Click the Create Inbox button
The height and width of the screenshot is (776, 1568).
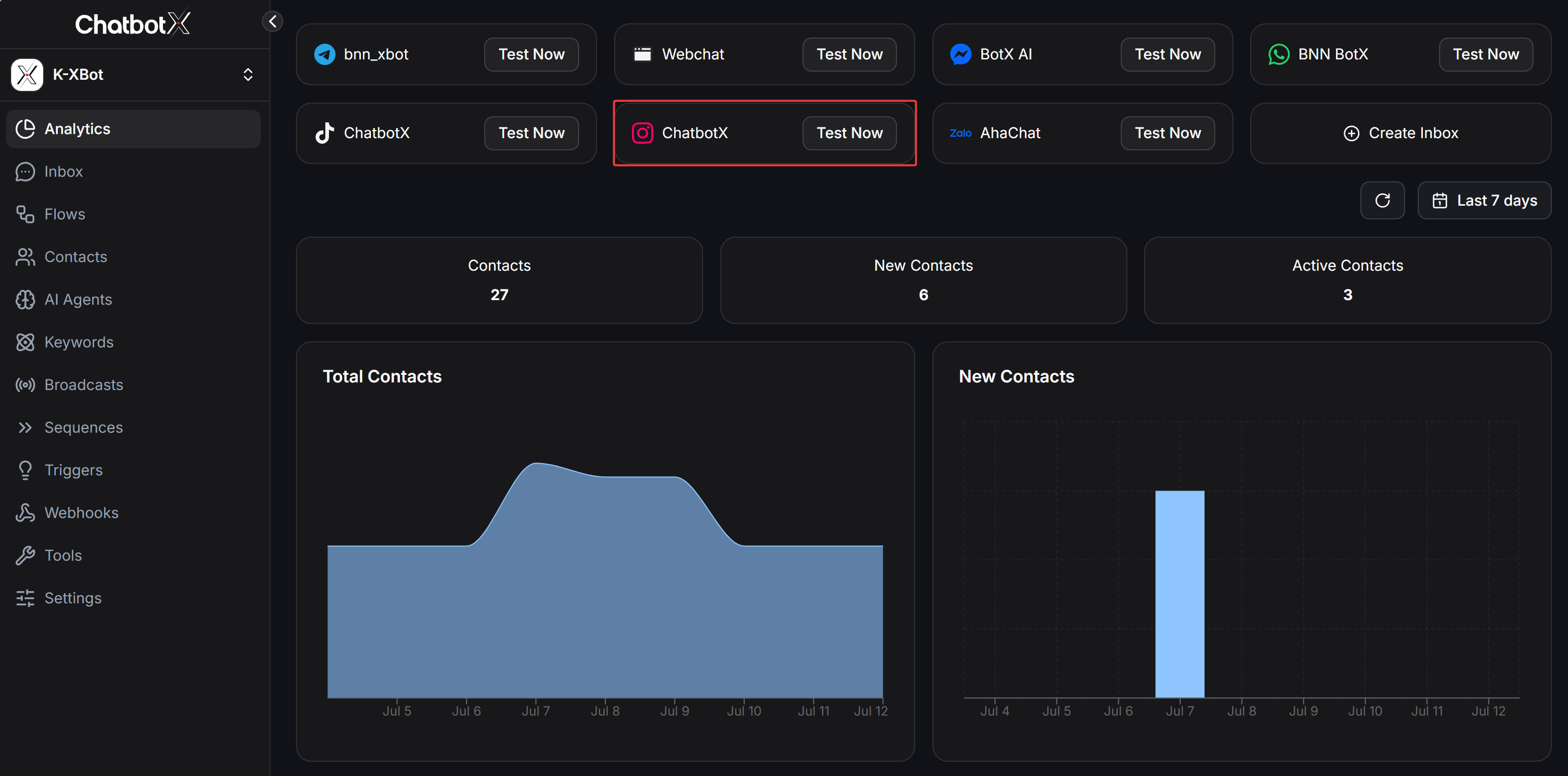tap(1400, 133)
